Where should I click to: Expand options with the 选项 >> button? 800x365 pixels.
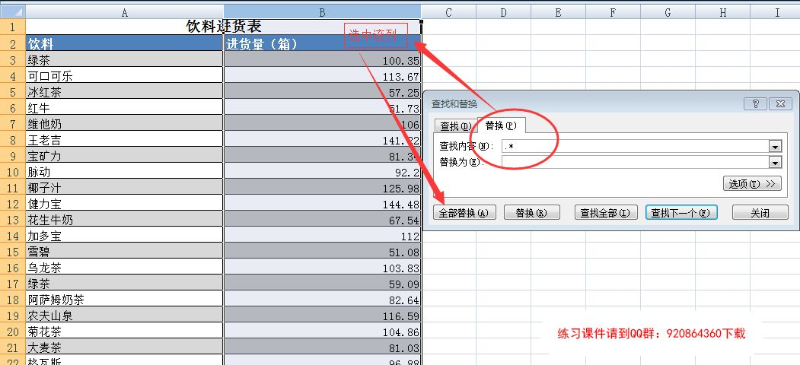(752, 184)
